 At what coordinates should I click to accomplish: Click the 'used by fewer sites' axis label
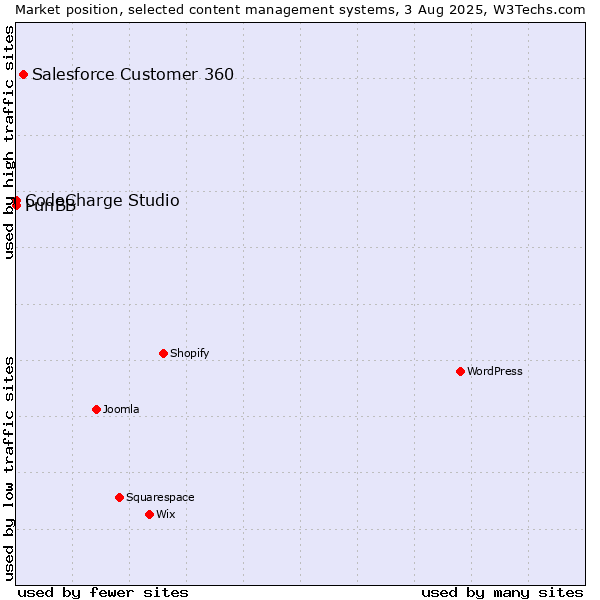103,592
